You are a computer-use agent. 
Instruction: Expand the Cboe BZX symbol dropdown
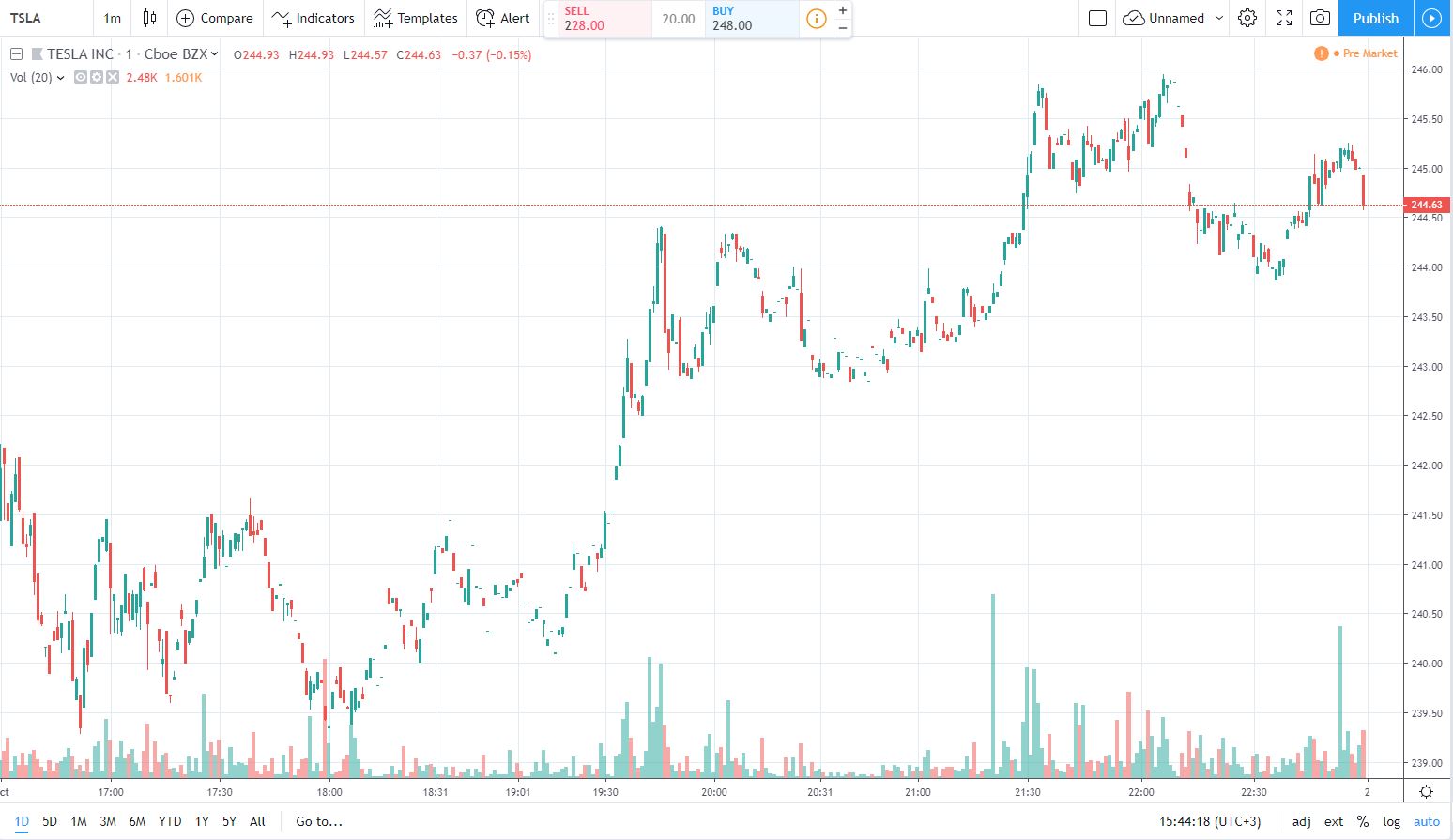tap(214, 54)
